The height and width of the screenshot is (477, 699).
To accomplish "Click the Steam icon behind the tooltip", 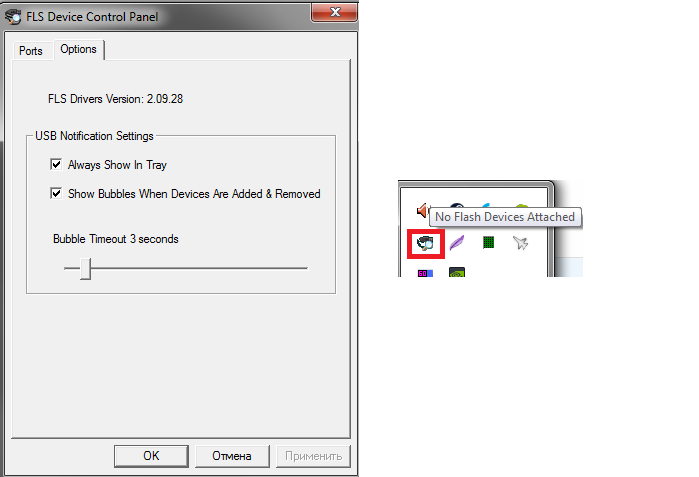I will (x=457, y=206).
